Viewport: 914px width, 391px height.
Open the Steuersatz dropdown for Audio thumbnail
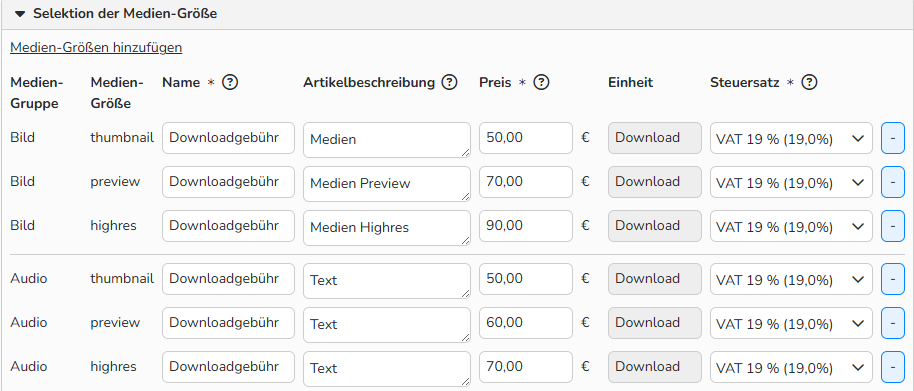[791, 279]
